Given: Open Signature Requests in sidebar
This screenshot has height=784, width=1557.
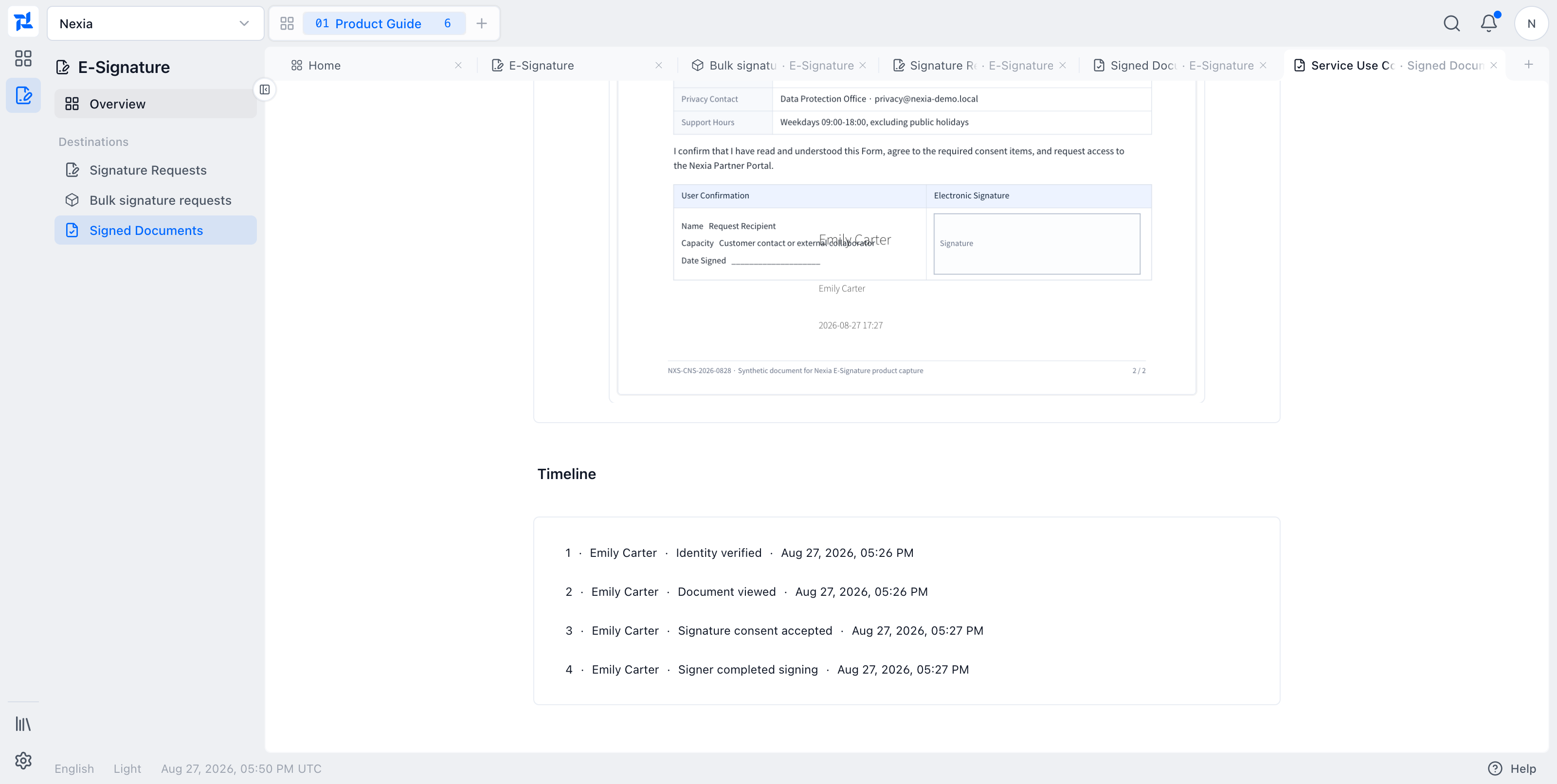Looking at the screenshot, I should (x=155, y=170).
